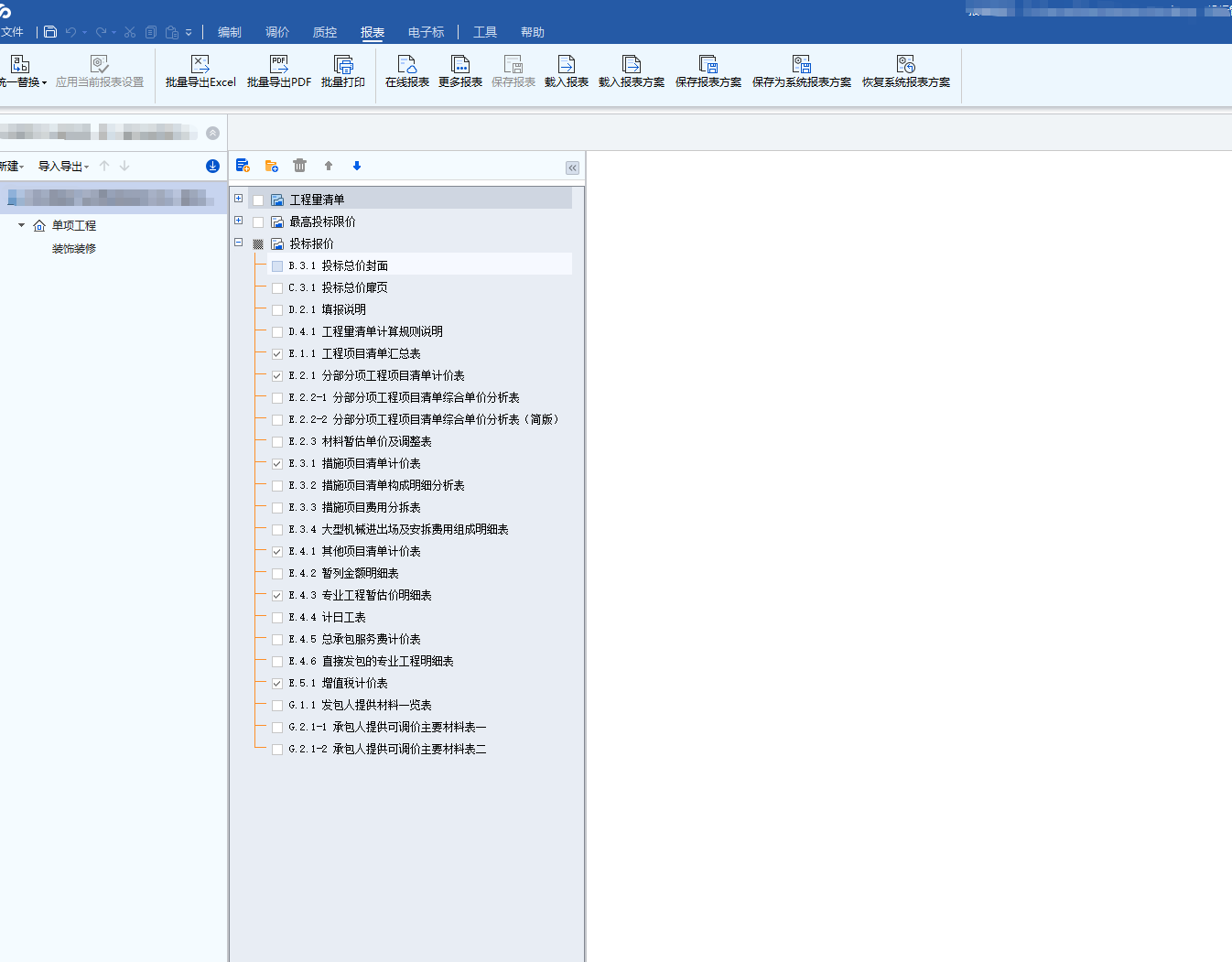Screen dimensions: 1232x962
Task: Switch to the 编制 tab
Action: pos(230,32)
